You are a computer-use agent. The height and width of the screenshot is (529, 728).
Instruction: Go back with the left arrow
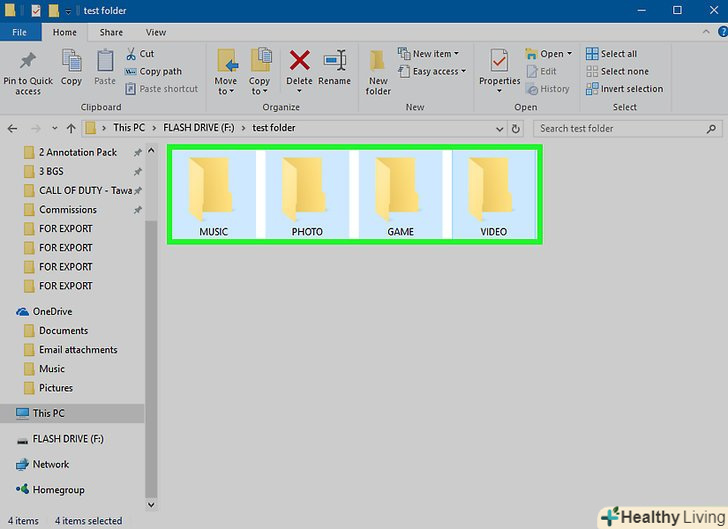click(13, 129)
